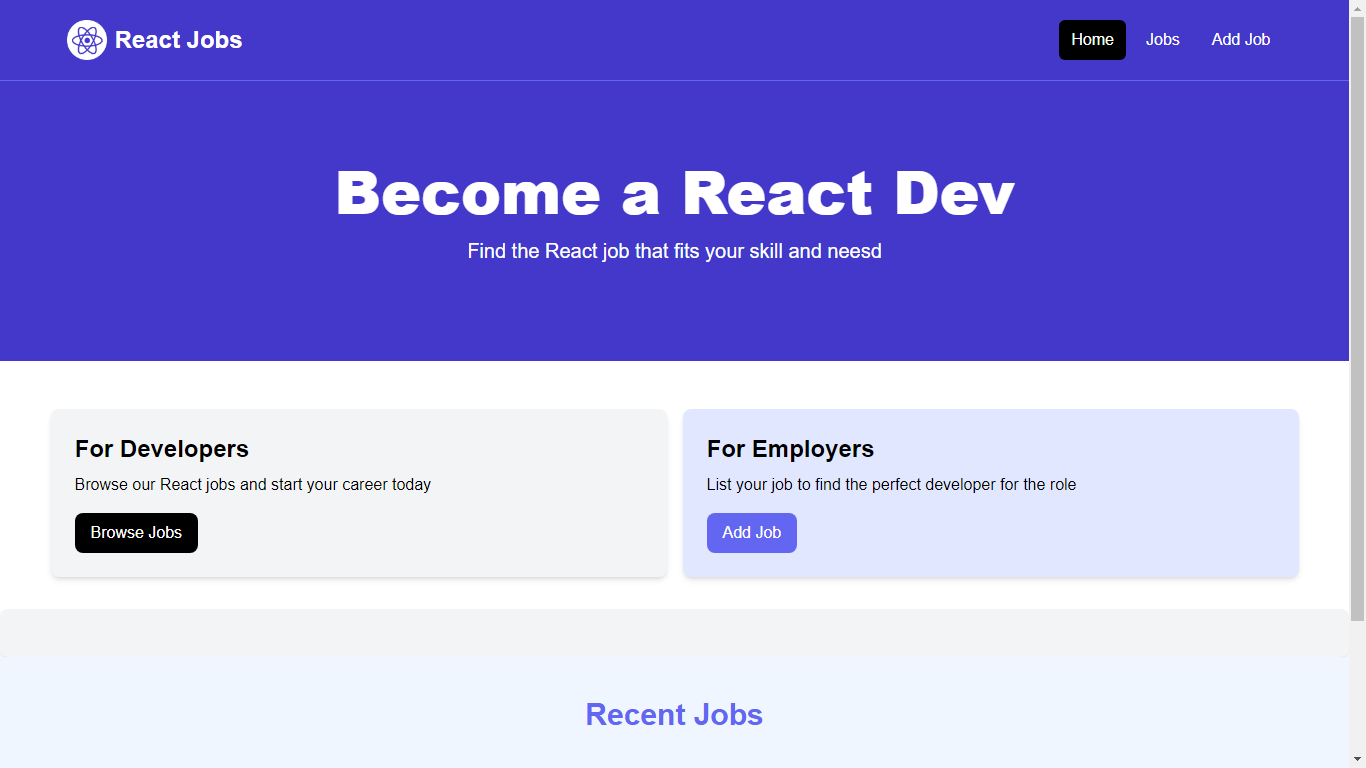Click the indigo Add Job button
Screen dimensions: 1366x768
[752, 533]
